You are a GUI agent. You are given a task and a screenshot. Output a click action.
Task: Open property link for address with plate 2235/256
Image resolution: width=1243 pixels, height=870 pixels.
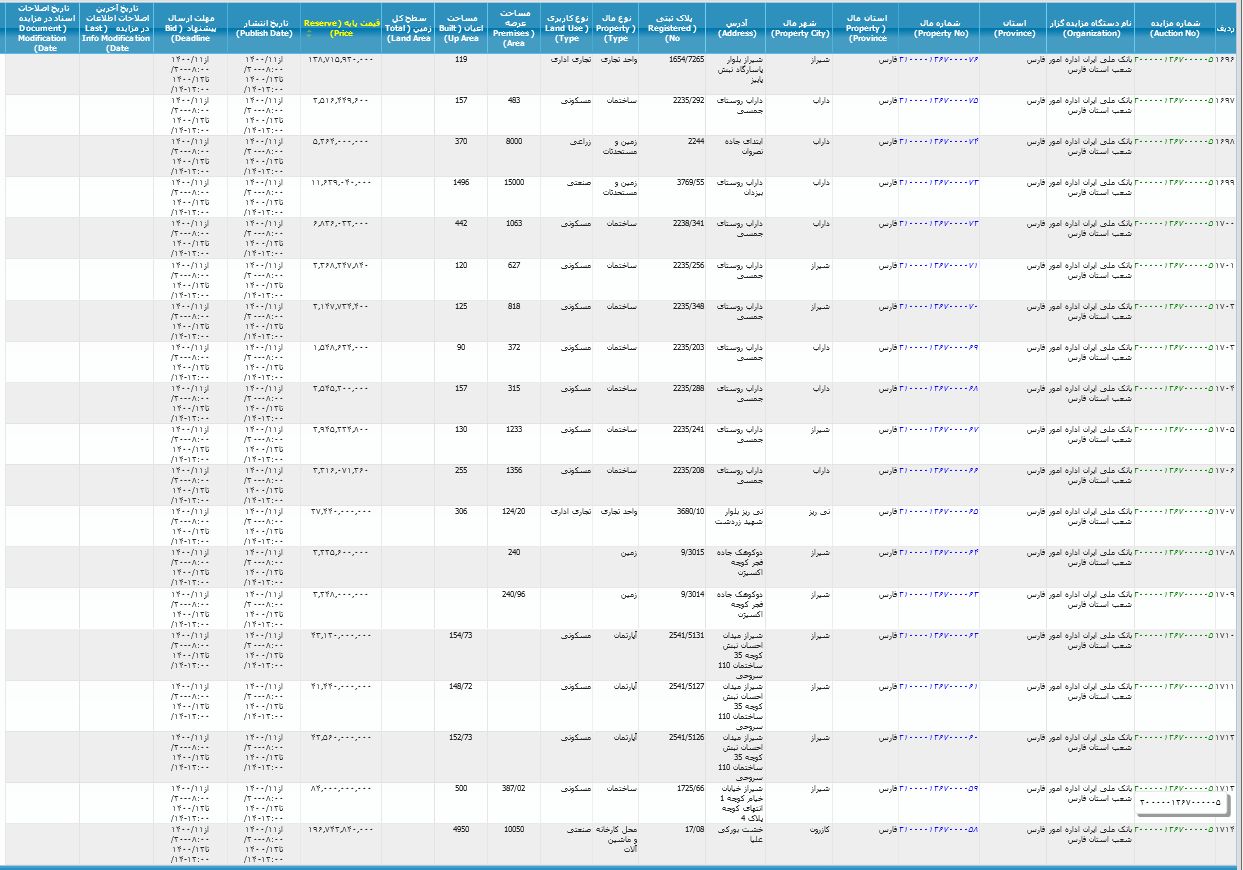click(938, 265)
